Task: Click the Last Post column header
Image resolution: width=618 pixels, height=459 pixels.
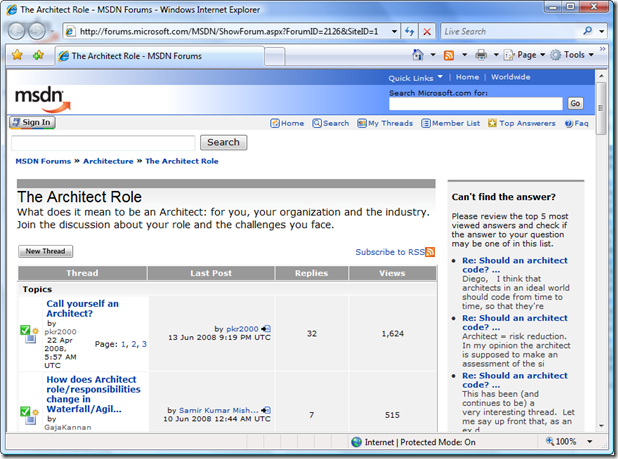Action: tap(211, 273)
